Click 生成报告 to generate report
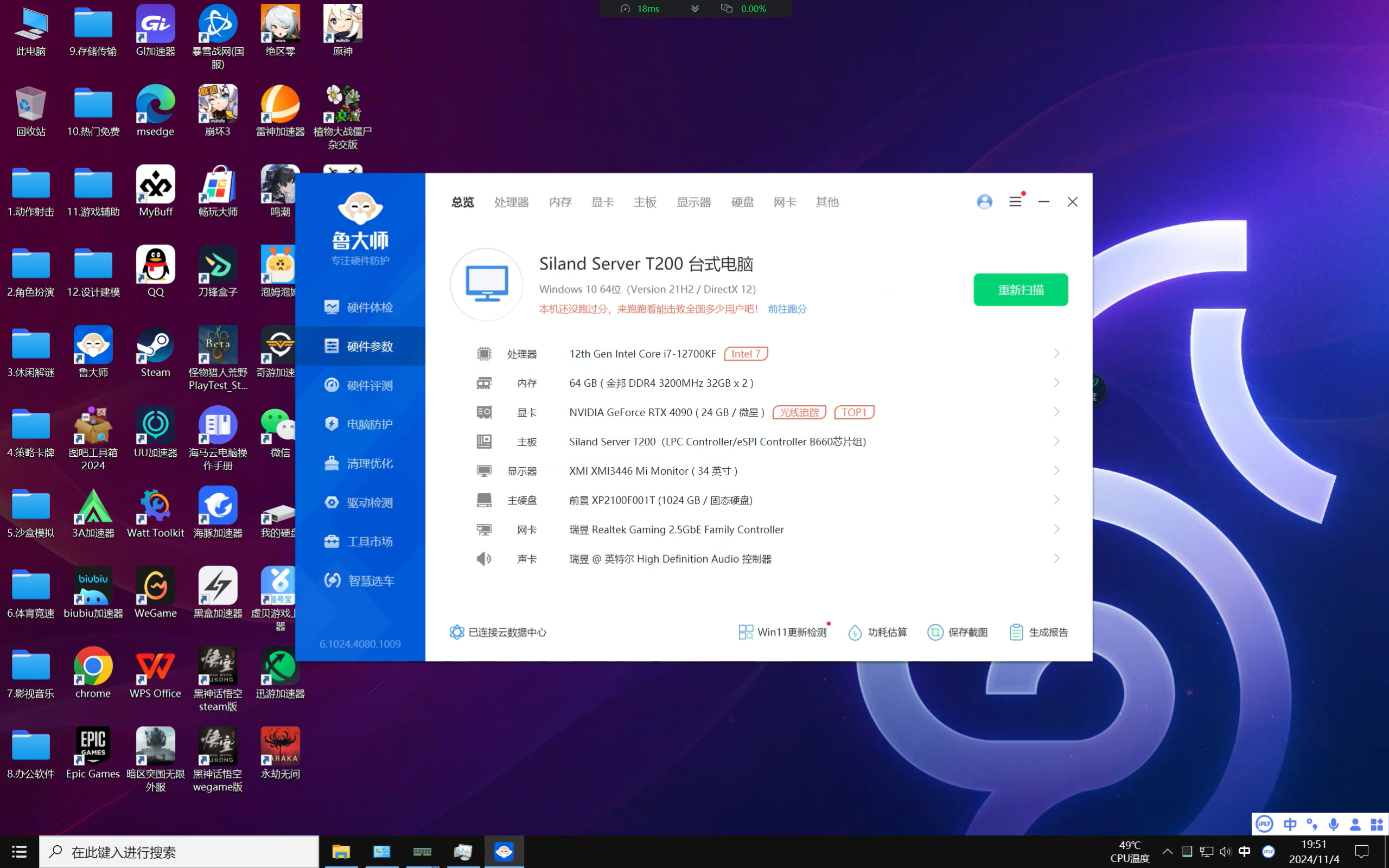Viewport: 1389px width, 868px height. [1038, 632]
